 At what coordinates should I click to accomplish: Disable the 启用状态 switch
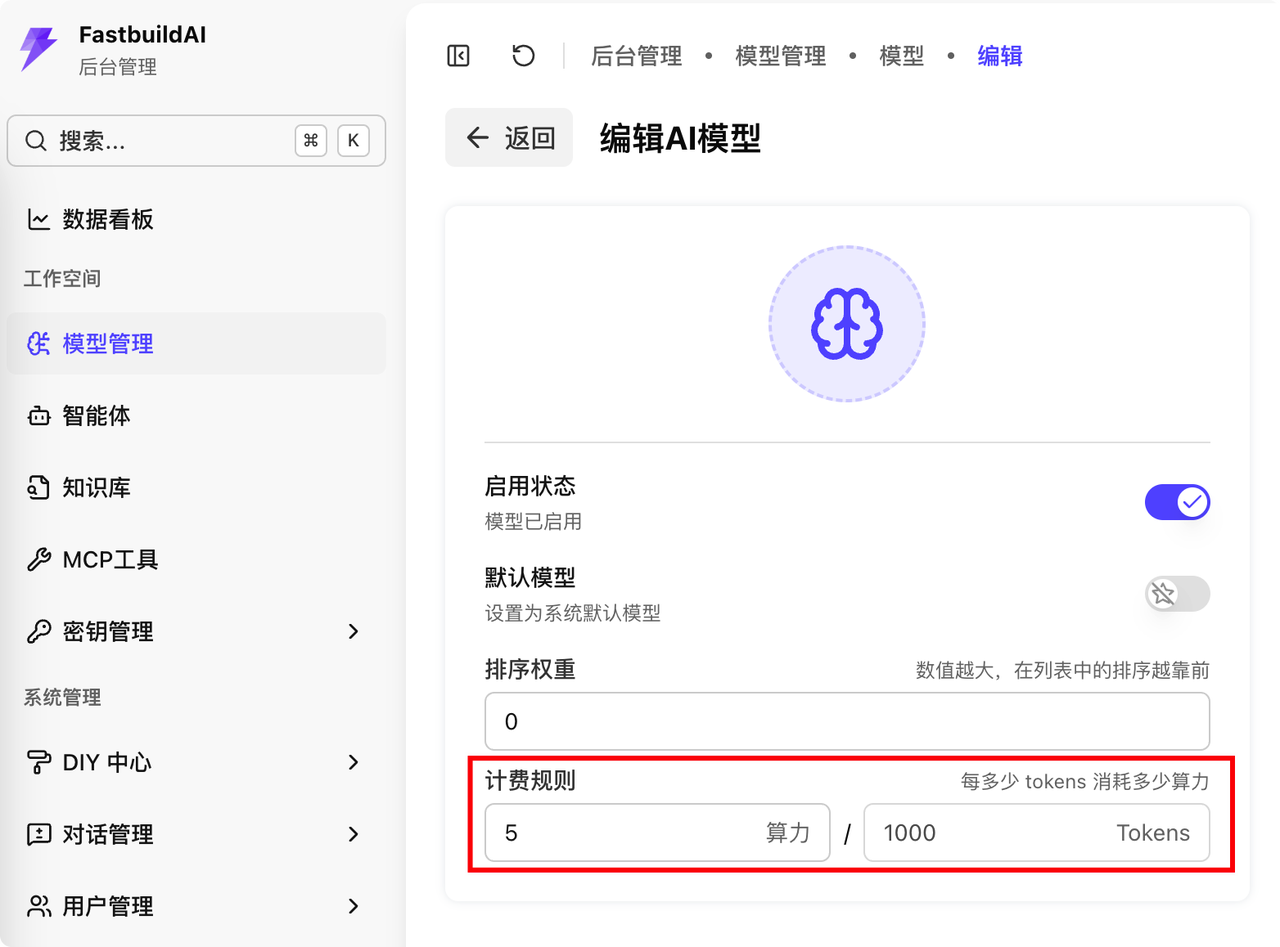coord(1177,502)
